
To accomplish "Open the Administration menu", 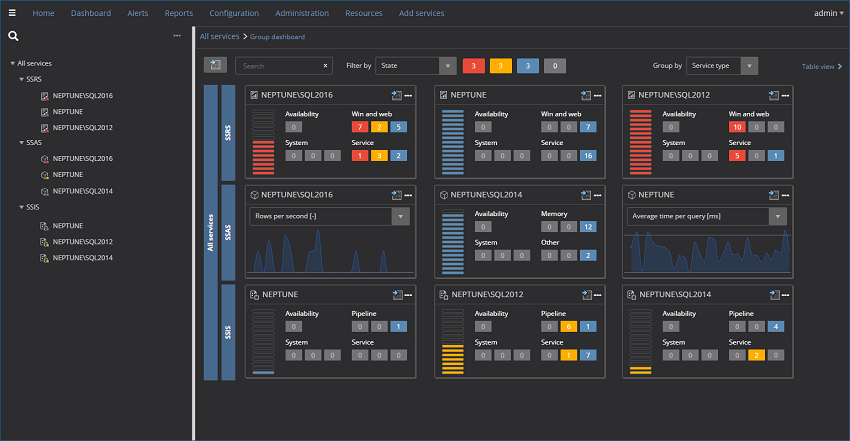I will [x=302, y=13].
